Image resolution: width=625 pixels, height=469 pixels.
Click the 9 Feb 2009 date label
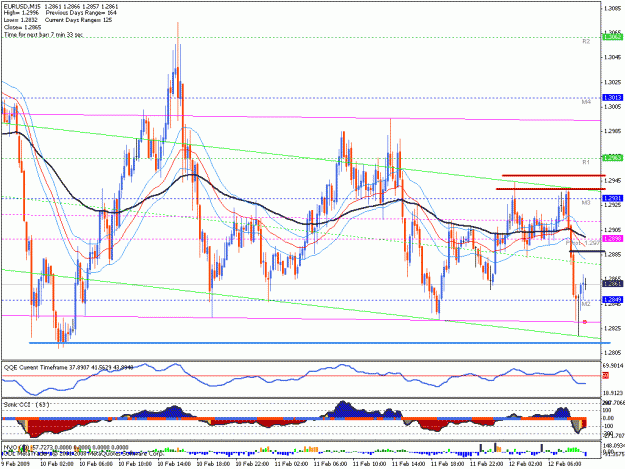tap(14, 464)
